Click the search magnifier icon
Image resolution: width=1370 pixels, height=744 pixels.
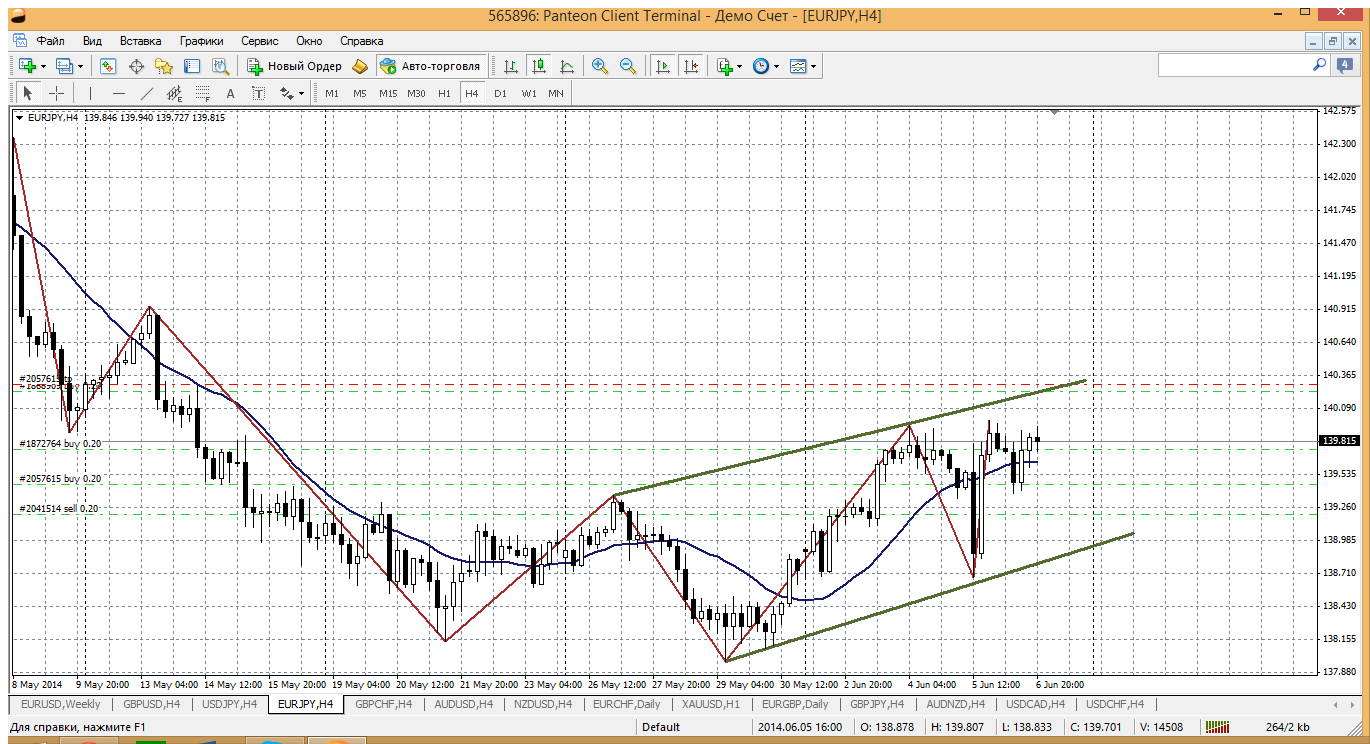(1319, 65)
